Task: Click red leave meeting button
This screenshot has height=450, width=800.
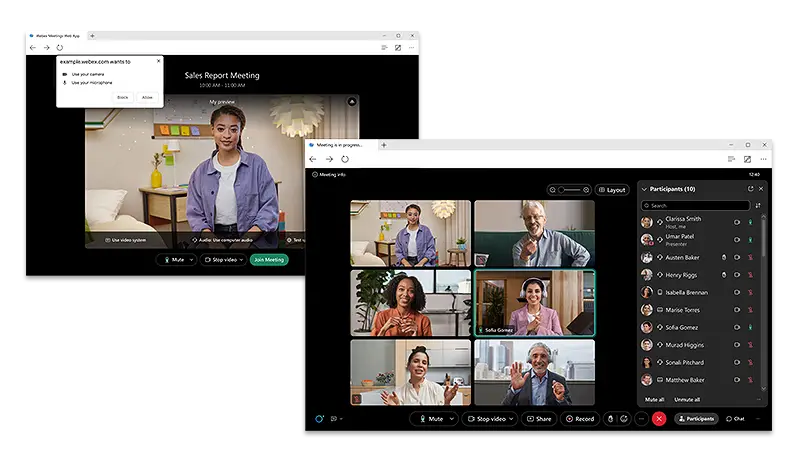Action: [x=659, y=419]
